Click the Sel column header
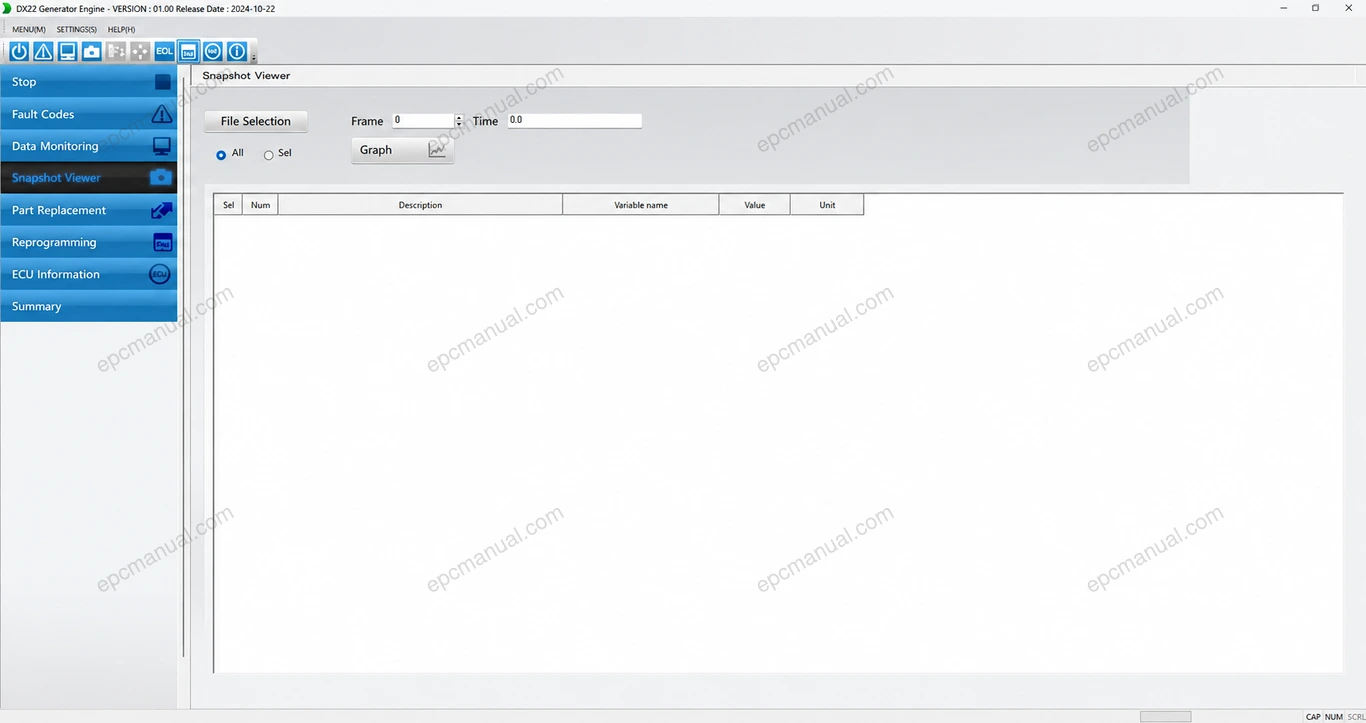The width and height of the screenshot is (1366, 723). 228,205
